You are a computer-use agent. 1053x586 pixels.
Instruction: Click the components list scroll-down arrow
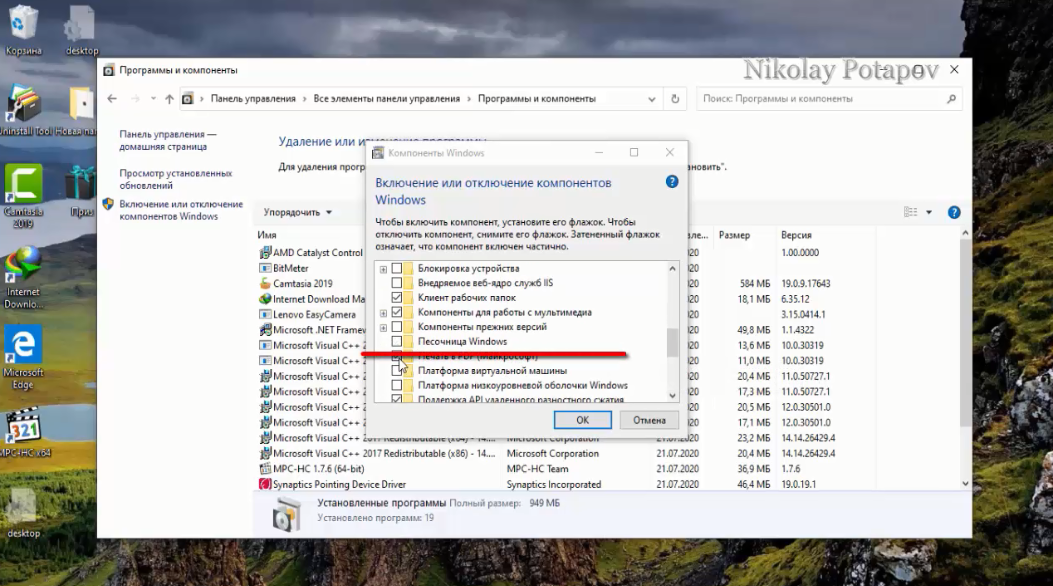pyautogui.click(x=672, y=396)
